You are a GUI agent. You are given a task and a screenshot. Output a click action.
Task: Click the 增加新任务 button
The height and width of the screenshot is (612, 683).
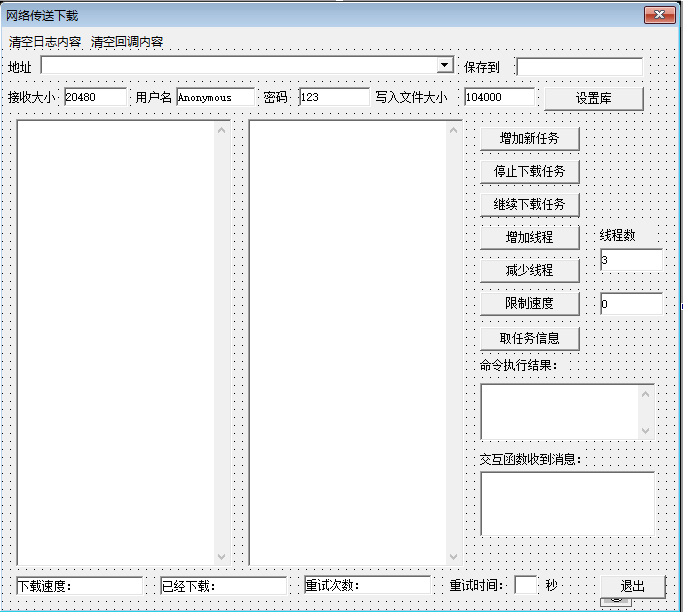coord(529,138)
